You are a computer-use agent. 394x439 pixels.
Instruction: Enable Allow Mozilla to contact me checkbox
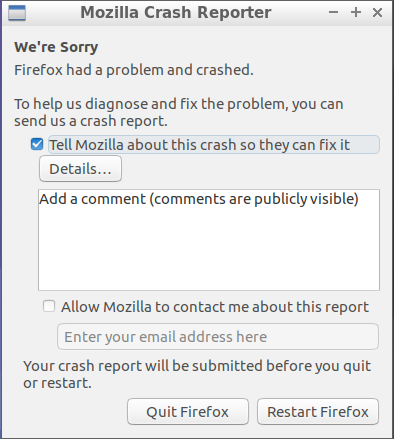pyautogui.click(x=49, y=306)
